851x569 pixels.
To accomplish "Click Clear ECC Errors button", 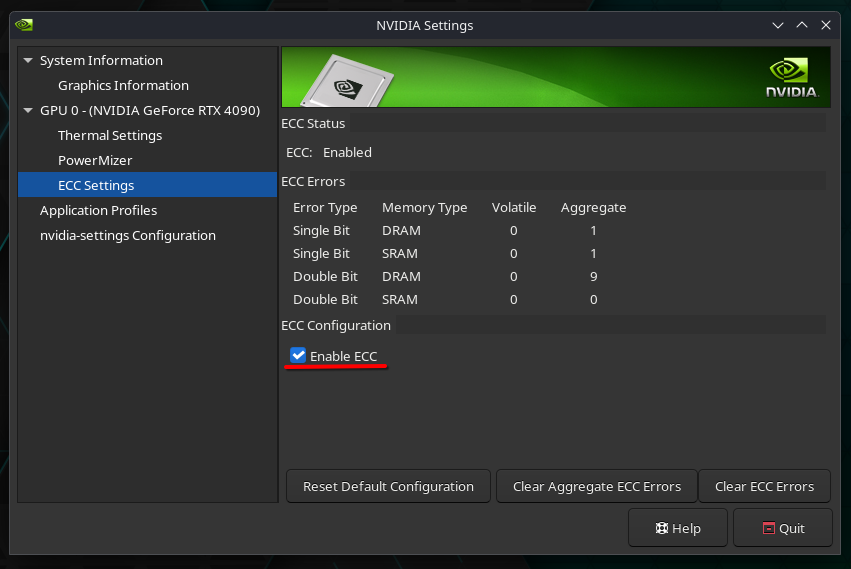I will click(x=764, y=486).
